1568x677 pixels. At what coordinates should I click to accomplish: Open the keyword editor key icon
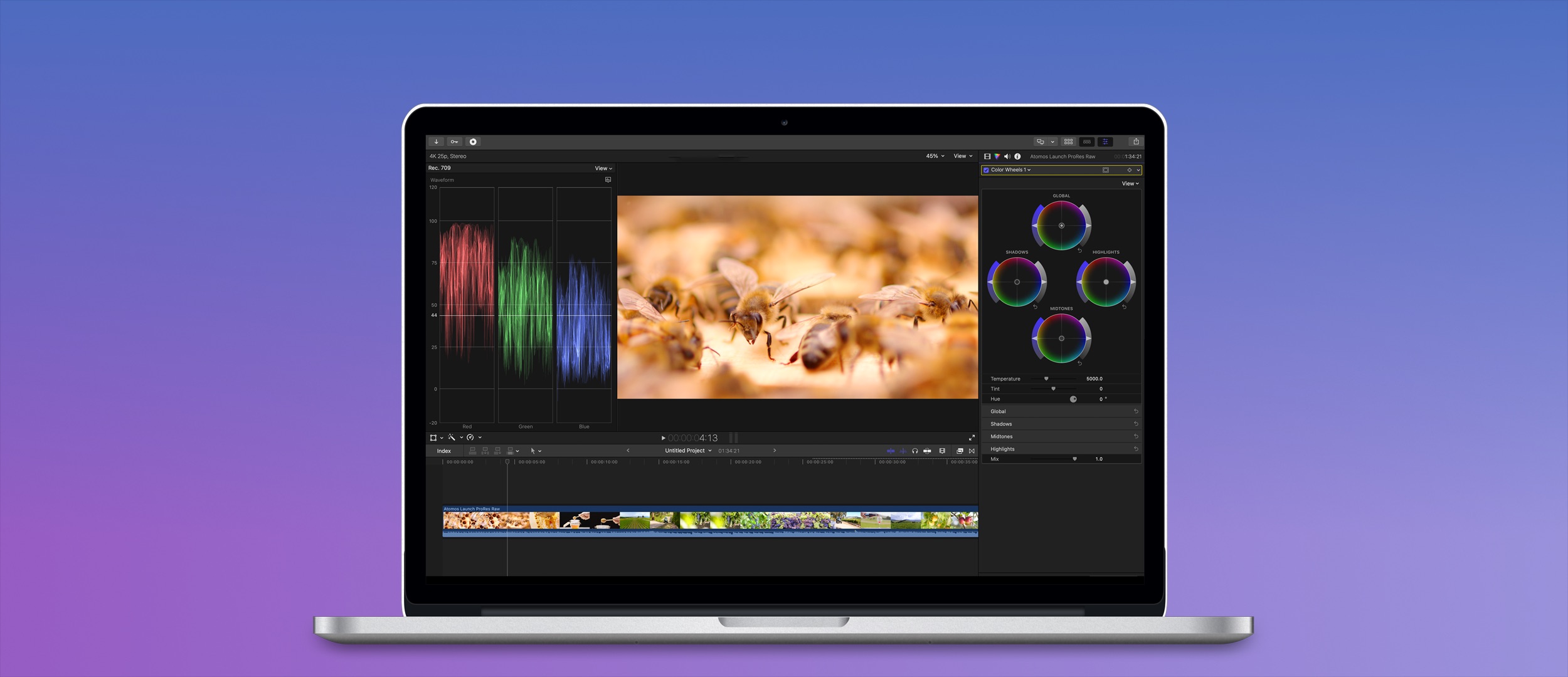[x=455, y=142]
